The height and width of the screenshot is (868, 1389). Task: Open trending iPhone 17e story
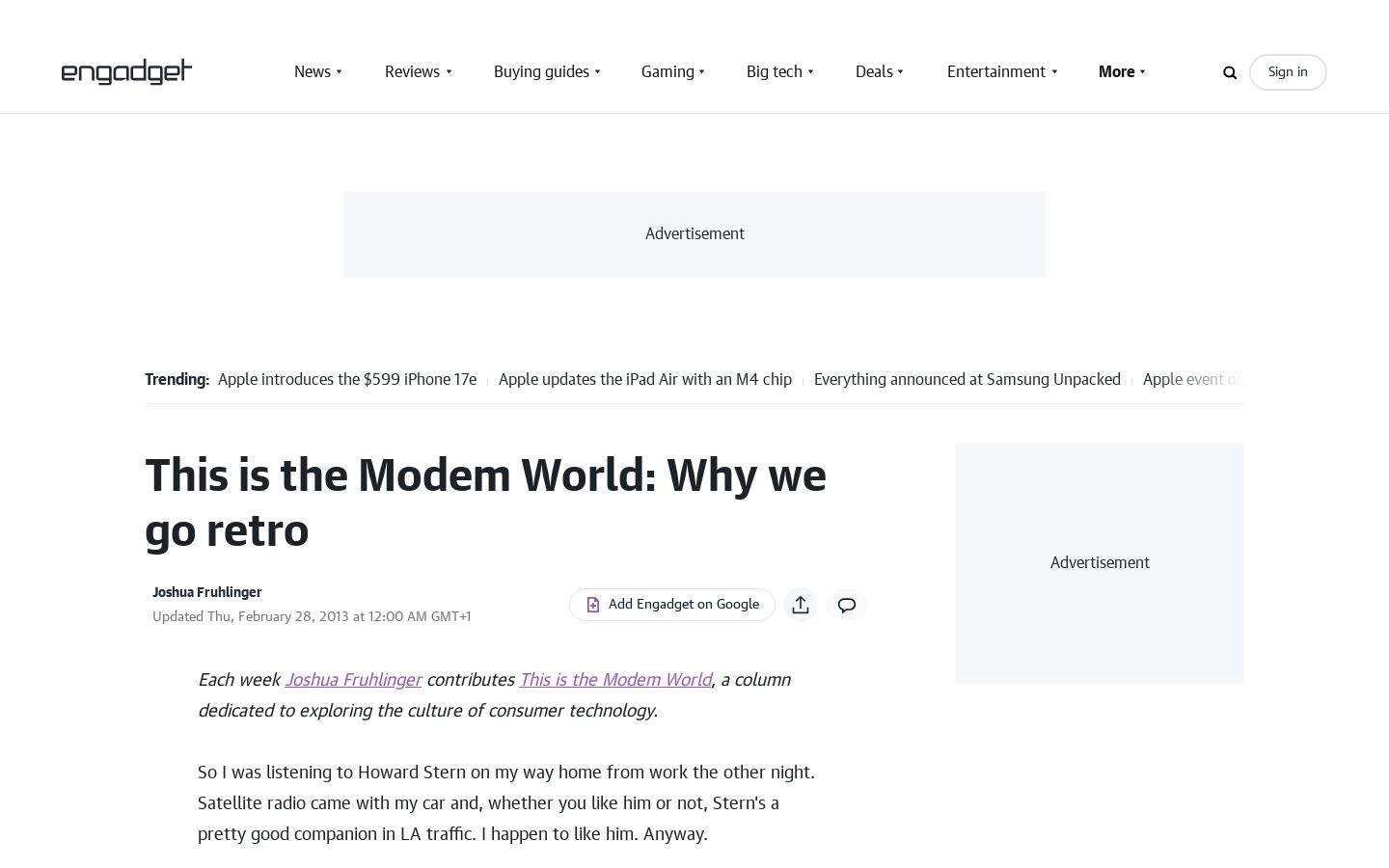pyautogui.click(x=347, y=380)
